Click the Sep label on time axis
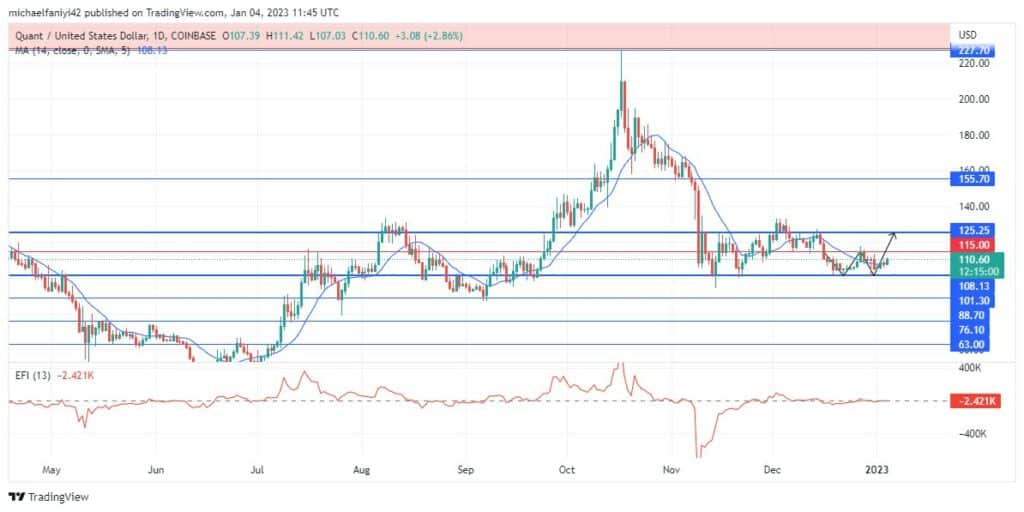This screenshot has width=1024, height=512. pos(465,469)
